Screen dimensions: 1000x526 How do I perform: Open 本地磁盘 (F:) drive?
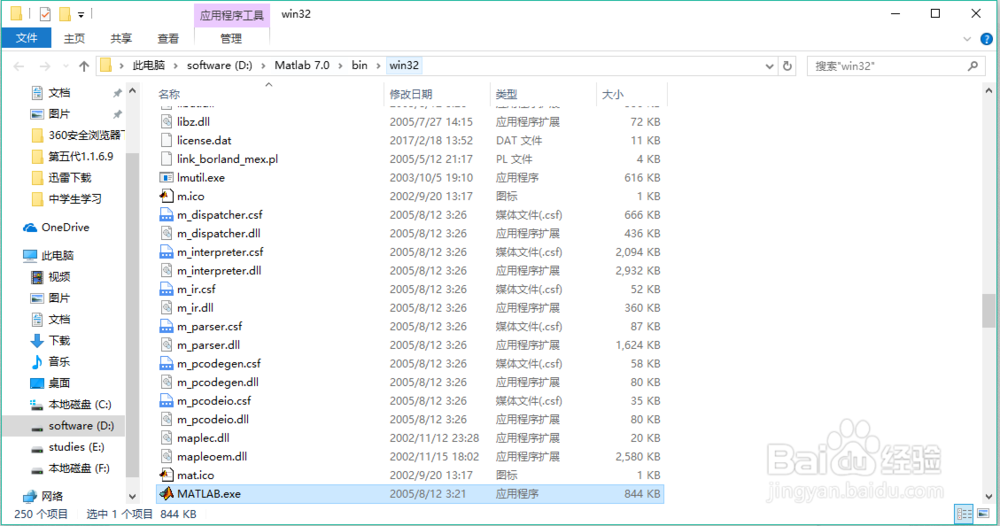pos(70,468)
